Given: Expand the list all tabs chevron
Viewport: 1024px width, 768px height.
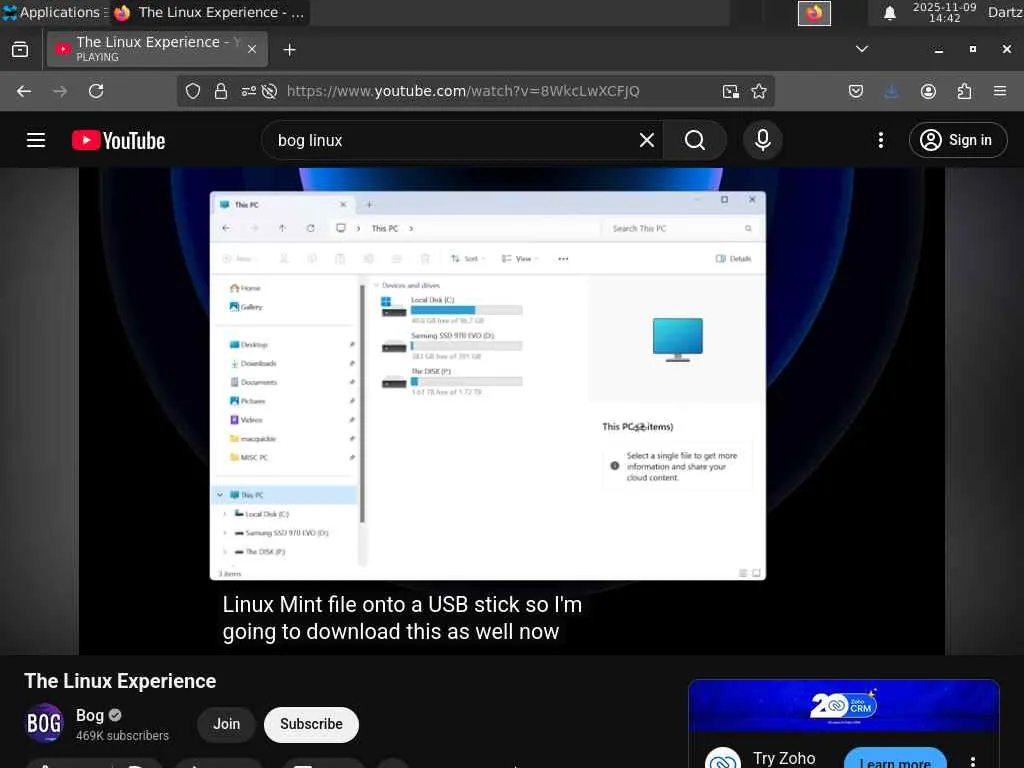Looking at the screenshot, I should coord(862,49).
